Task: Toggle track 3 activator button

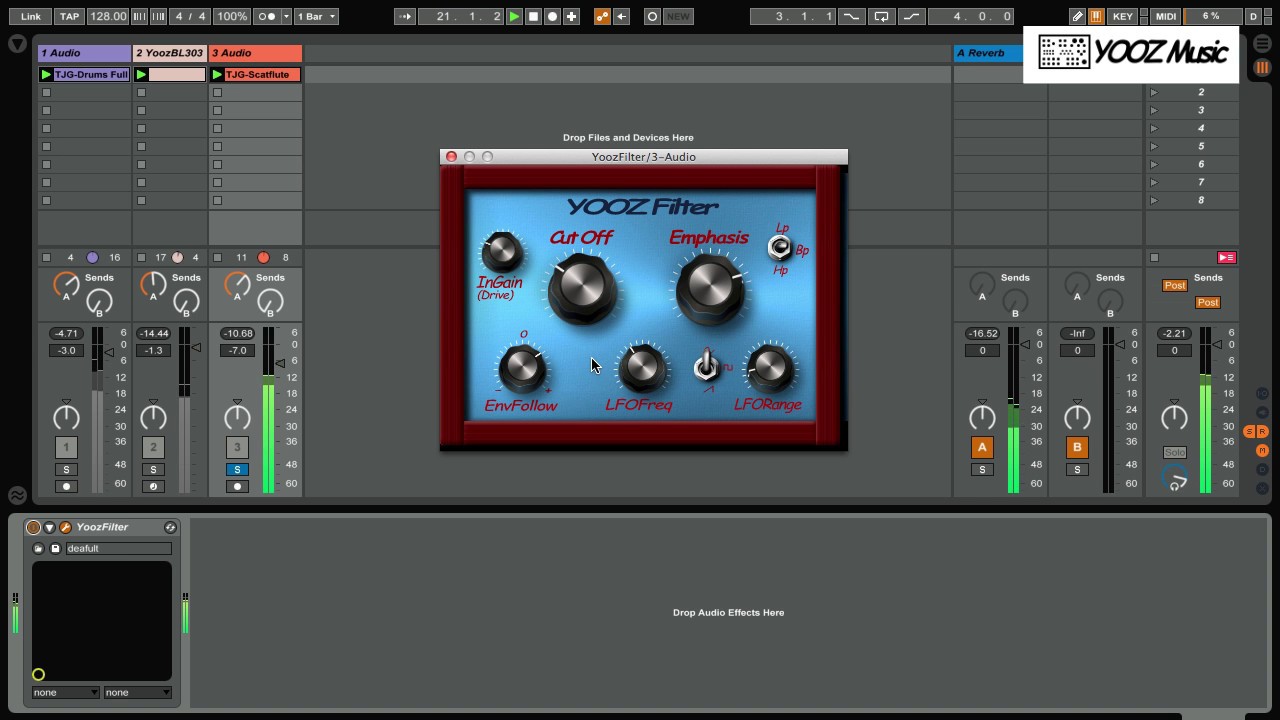Action: [237, 447]
